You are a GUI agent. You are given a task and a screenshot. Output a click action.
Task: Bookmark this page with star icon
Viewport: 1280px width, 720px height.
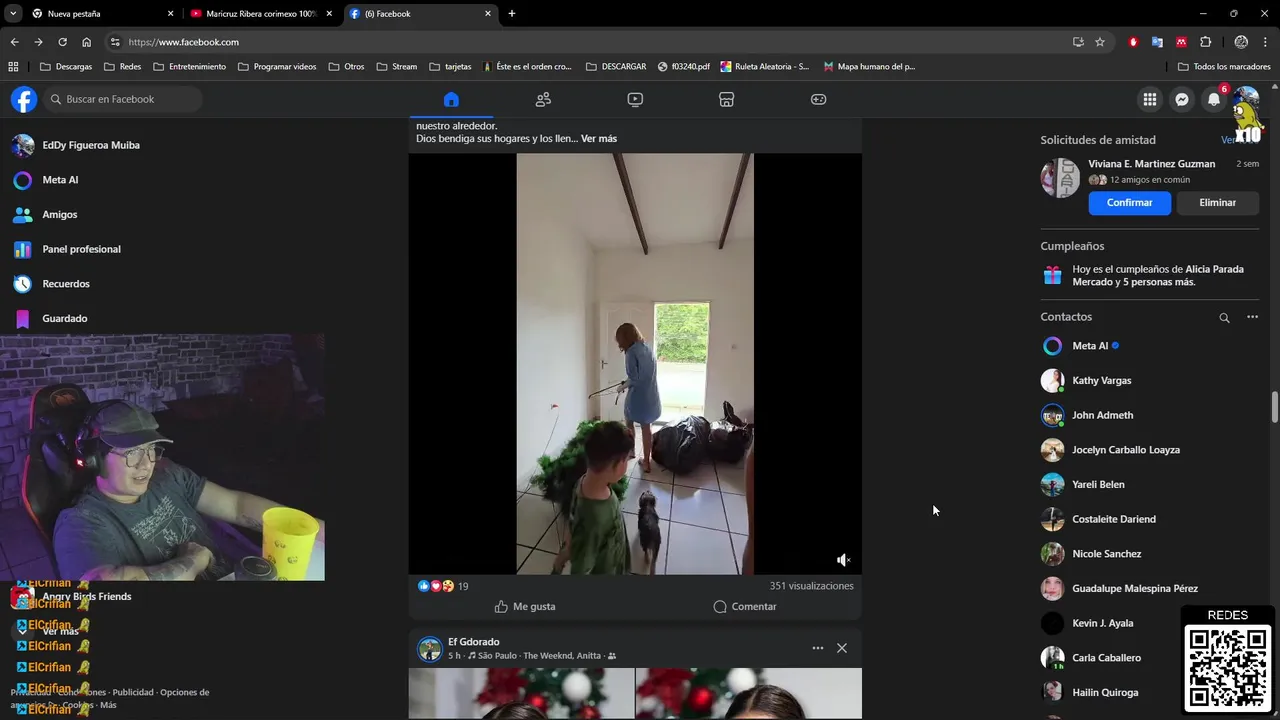click(1100, 42)
